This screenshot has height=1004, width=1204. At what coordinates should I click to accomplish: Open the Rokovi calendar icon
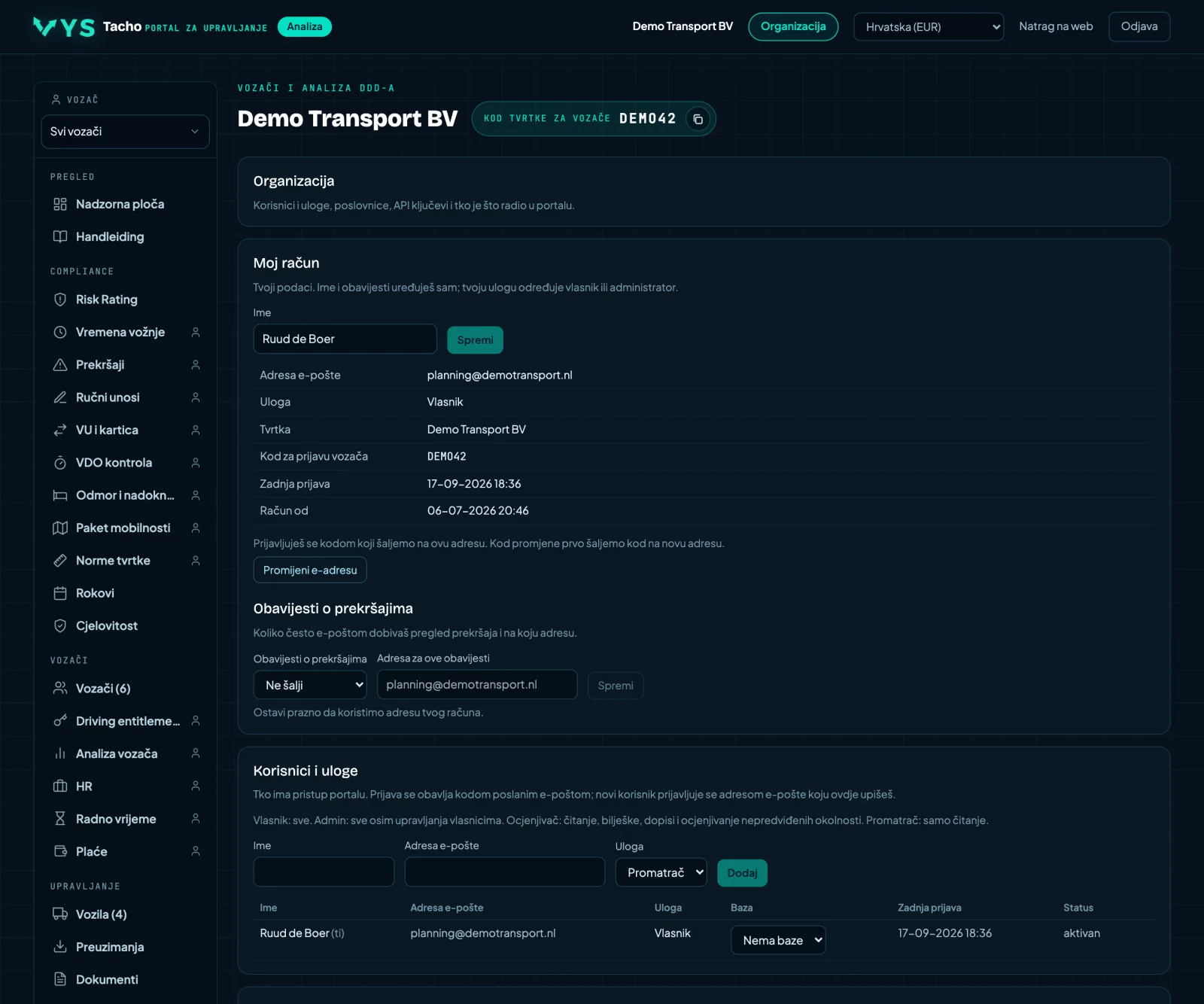60,593
